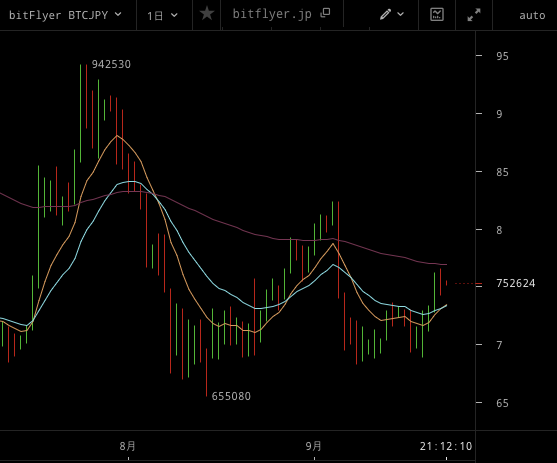Image resolution: width=557 pixels, height=463 pixels.
Task: Expand the bitFlyer BTCJPY symbol dropdown
Action: coord(65,15)
